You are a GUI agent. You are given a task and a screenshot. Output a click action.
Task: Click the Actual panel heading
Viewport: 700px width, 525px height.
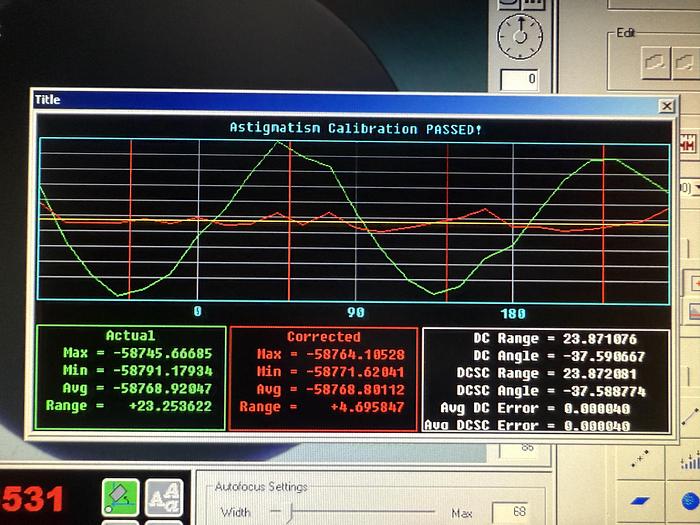click(x=130, y=335)
